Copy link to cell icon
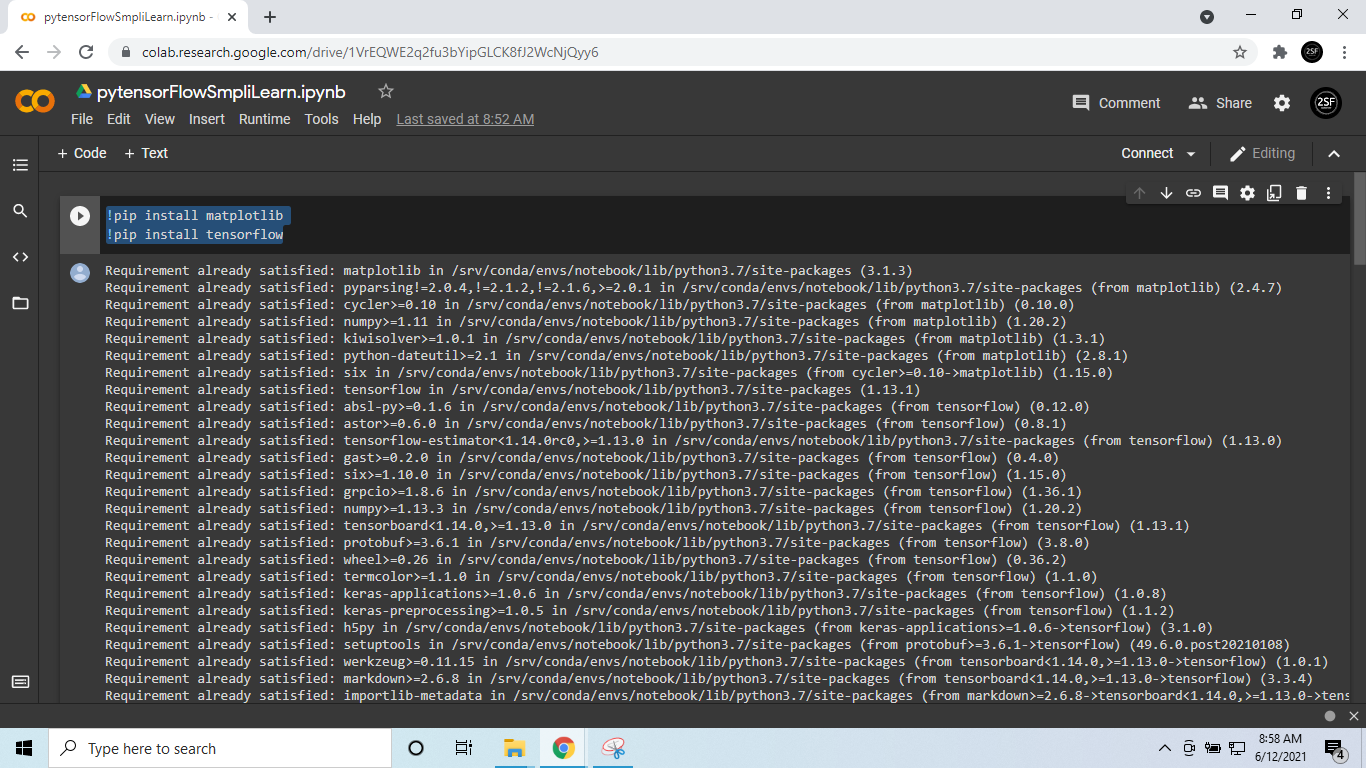1366x768 pixels. (x=1193, y=193)
